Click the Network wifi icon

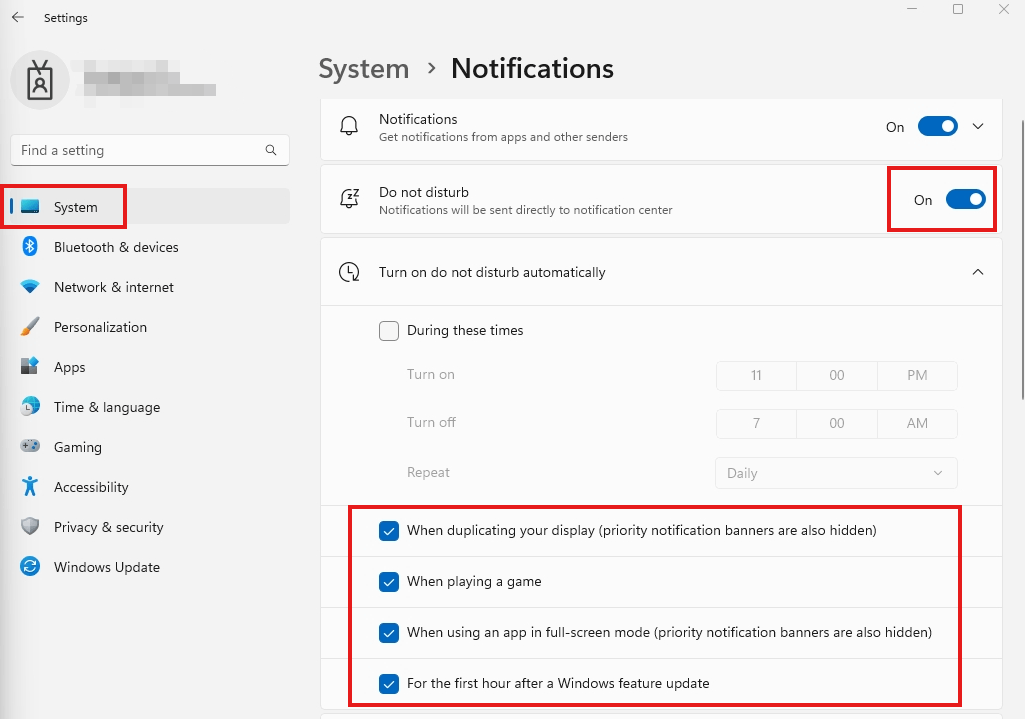click(x=30, y=286)
